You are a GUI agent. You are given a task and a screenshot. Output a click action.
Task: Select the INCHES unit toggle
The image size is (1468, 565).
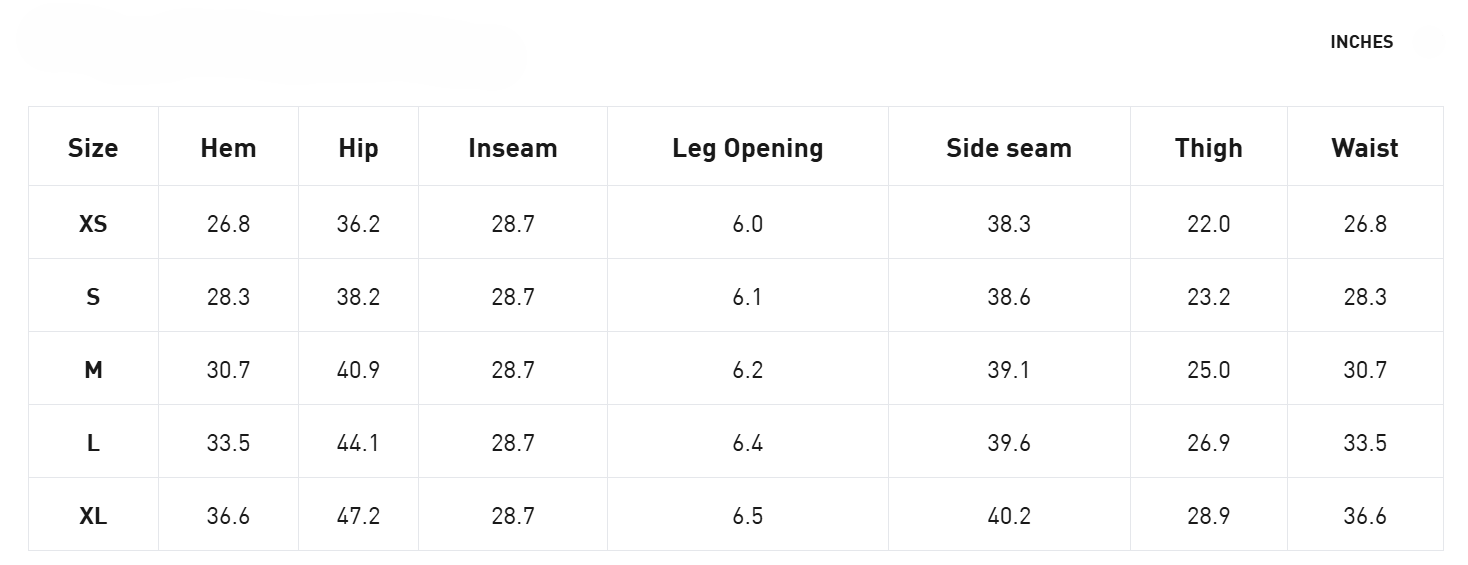[1361, 42]
